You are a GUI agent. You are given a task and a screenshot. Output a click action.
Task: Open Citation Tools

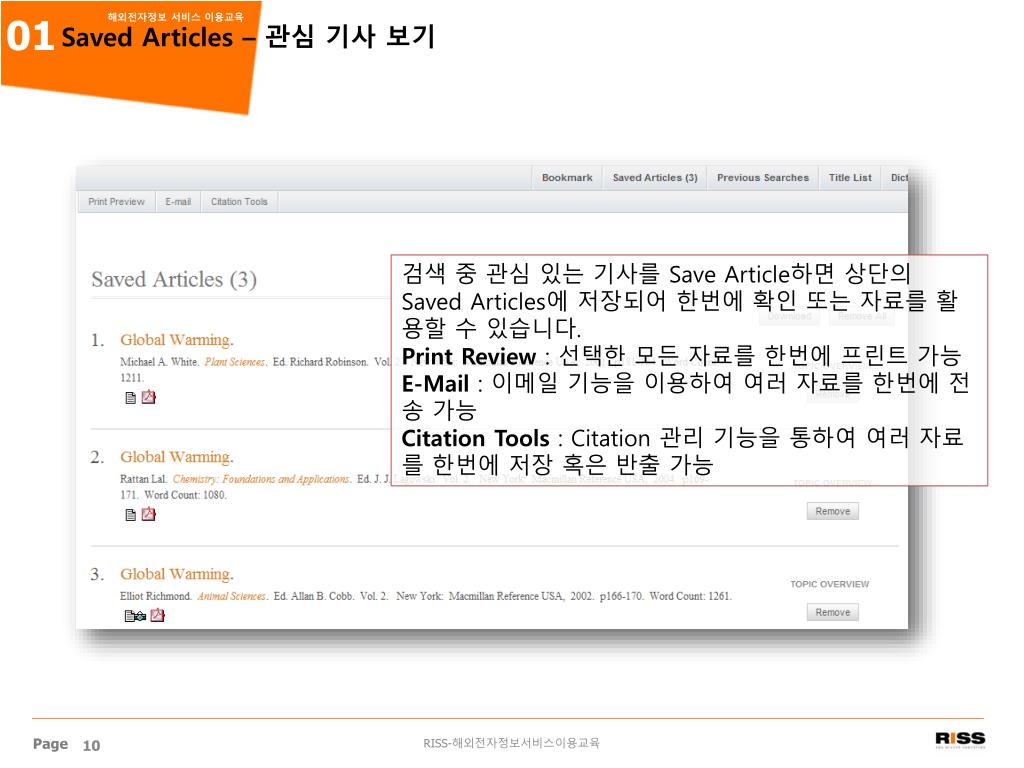click(x=239, y=202)
